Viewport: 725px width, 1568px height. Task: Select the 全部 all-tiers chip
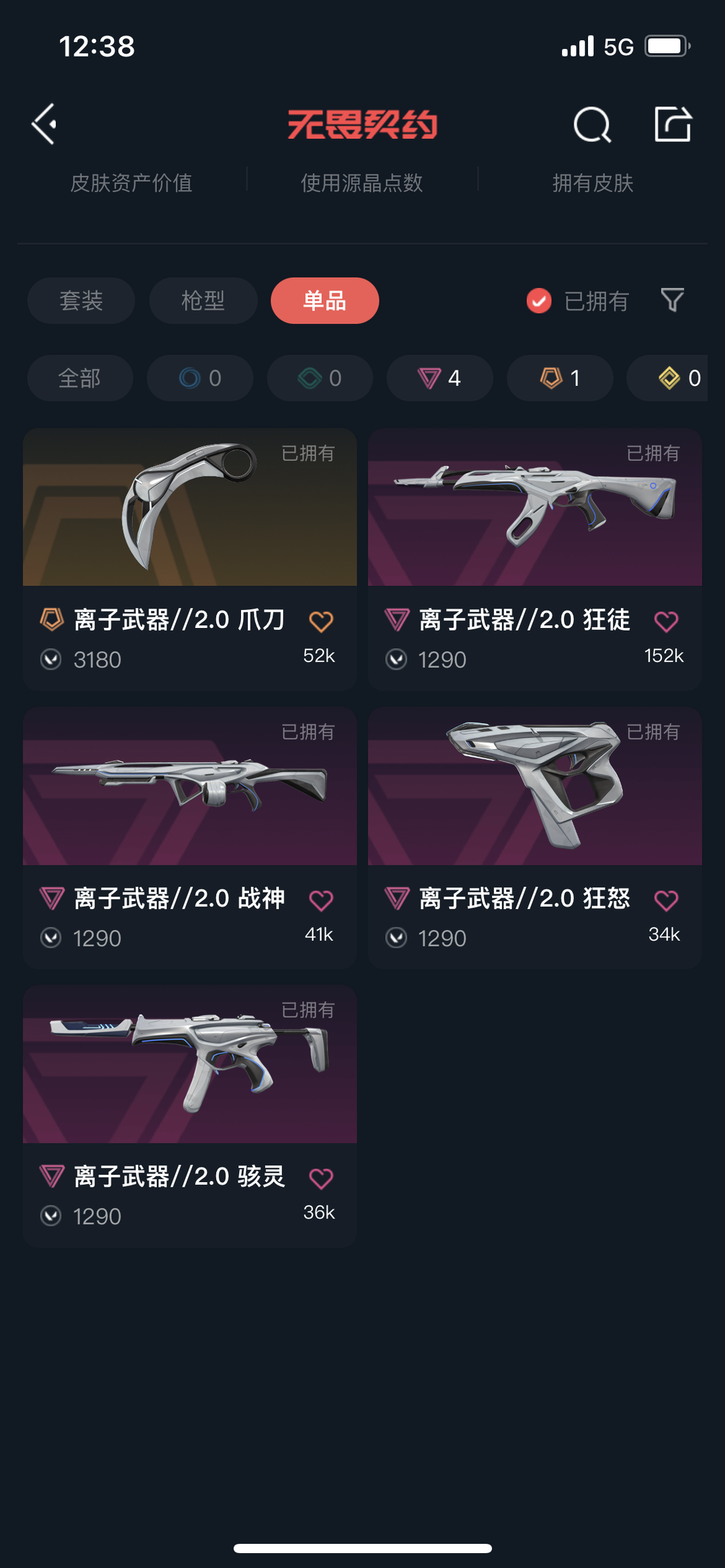click(x=80, y=378)
